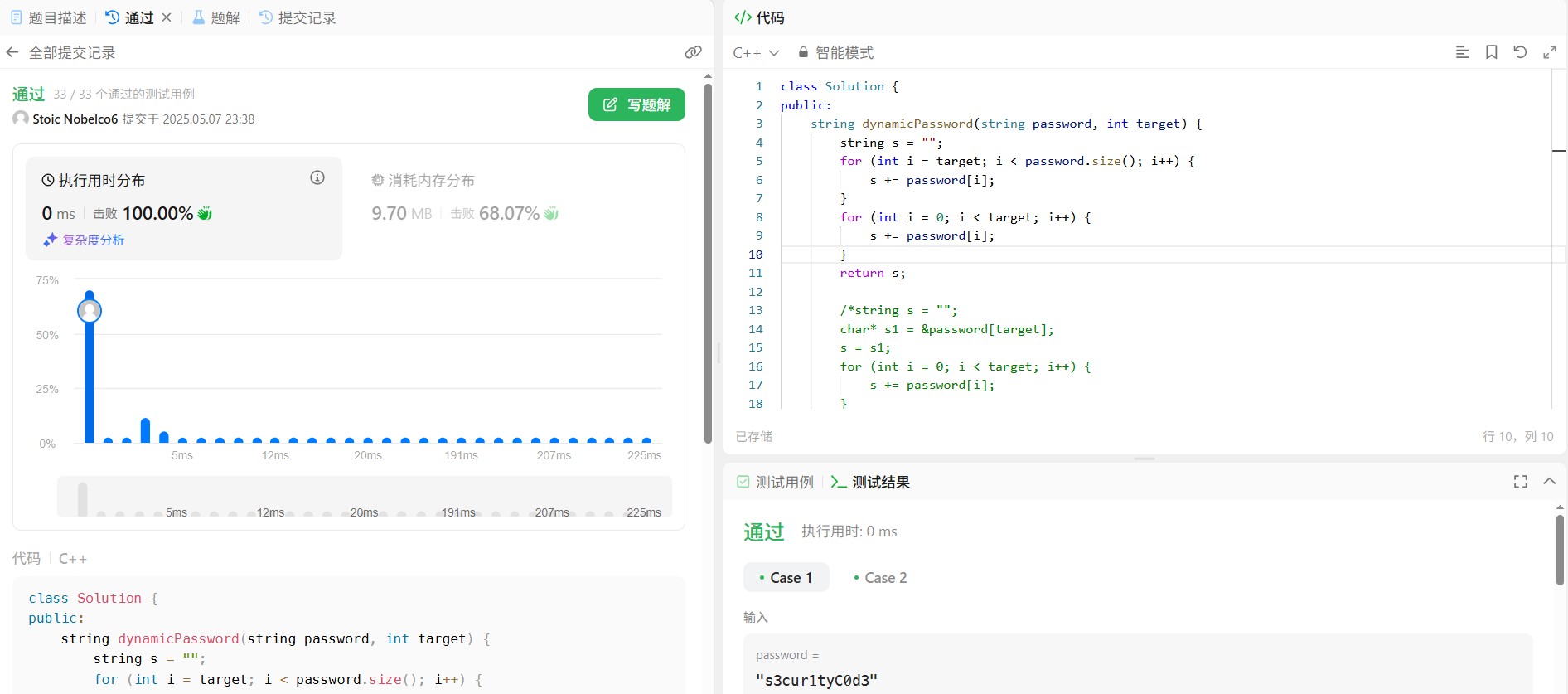Click the 测试用例 checkbox icon
The height and width of the screenshot is (694, 1568).
(743, 482)
